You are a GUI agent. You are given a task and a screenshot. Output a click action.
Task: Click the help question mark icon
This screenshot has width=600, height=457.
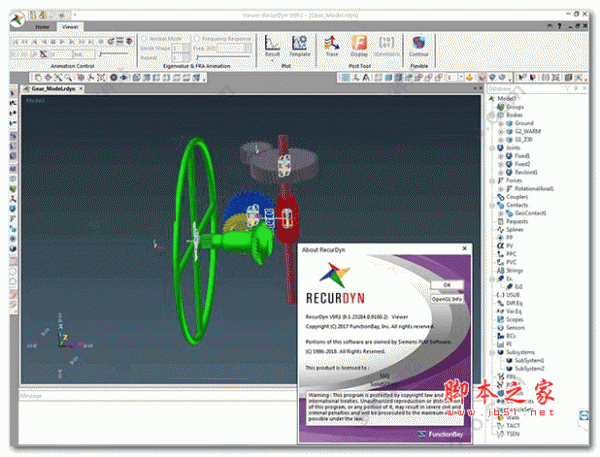click(559, 26)
